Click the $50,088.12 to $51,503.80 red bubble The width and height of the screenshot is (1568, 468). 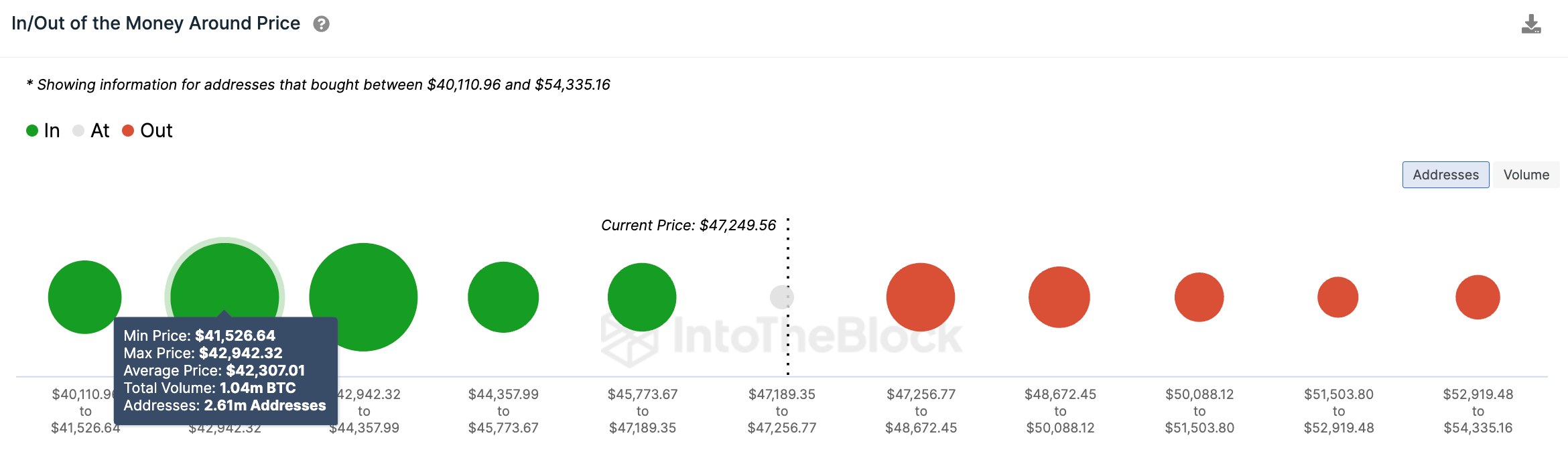1199,297
